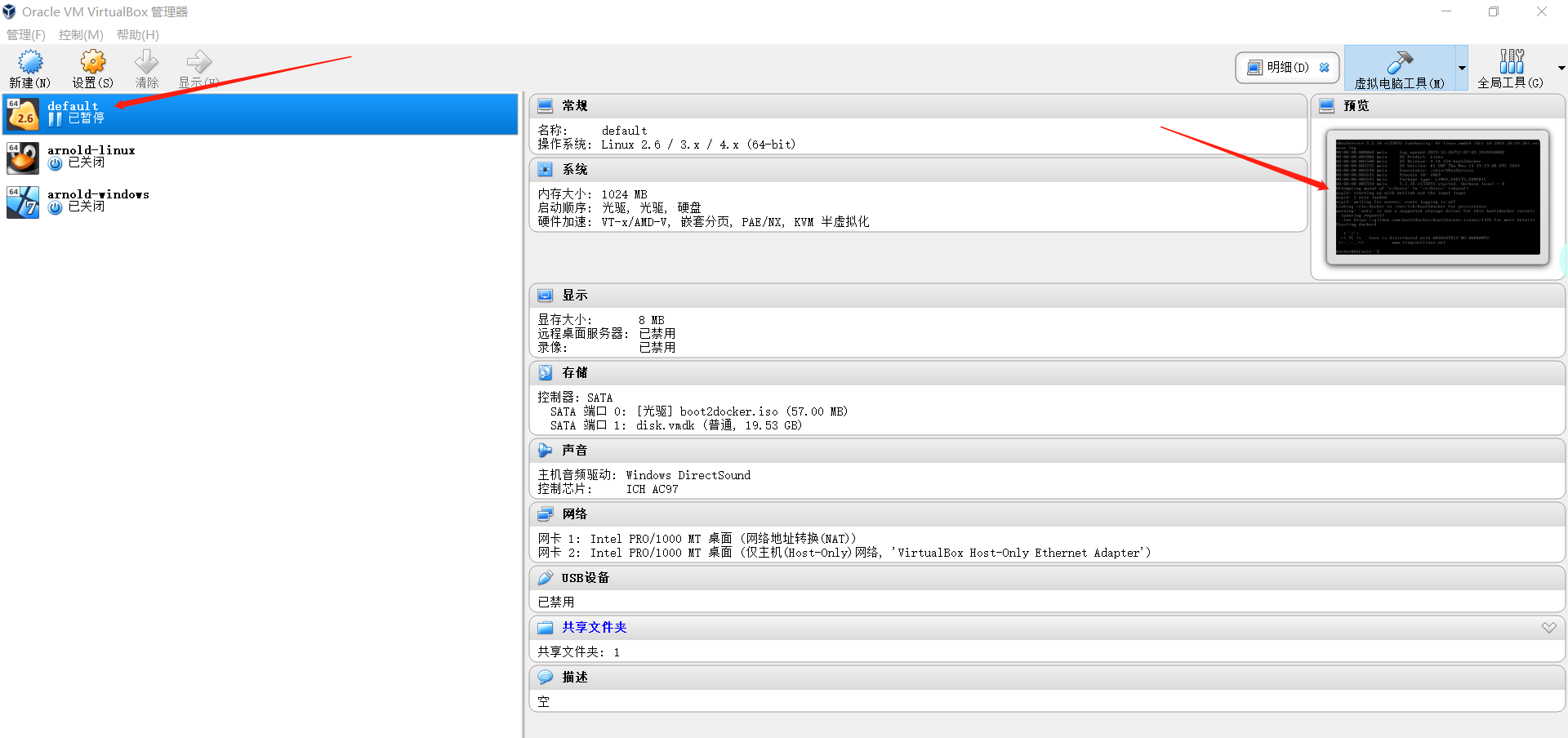1568x738 pixels.
Task: Click the 共享文件夹 section link
Action: click(x=594, y=628)
